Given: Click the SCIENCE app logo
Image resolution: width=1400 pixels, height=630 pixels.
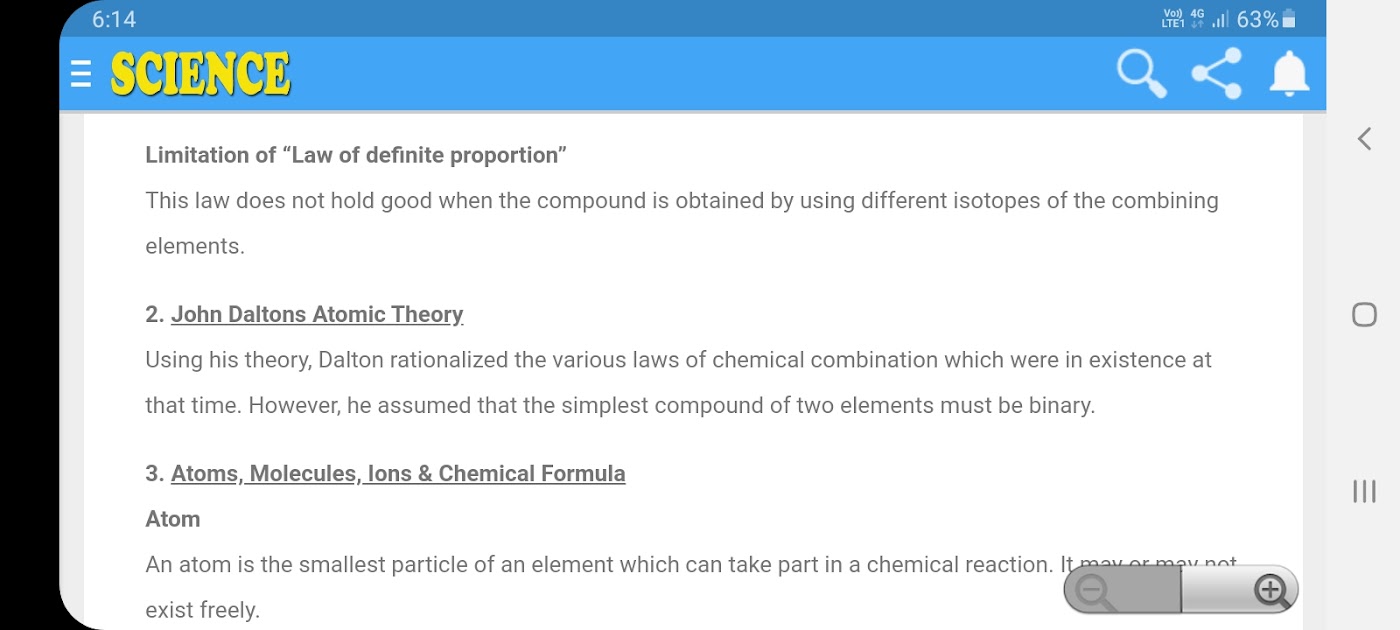Looking at the screenshot, I should pyautogui.click(x=200, y=74).
